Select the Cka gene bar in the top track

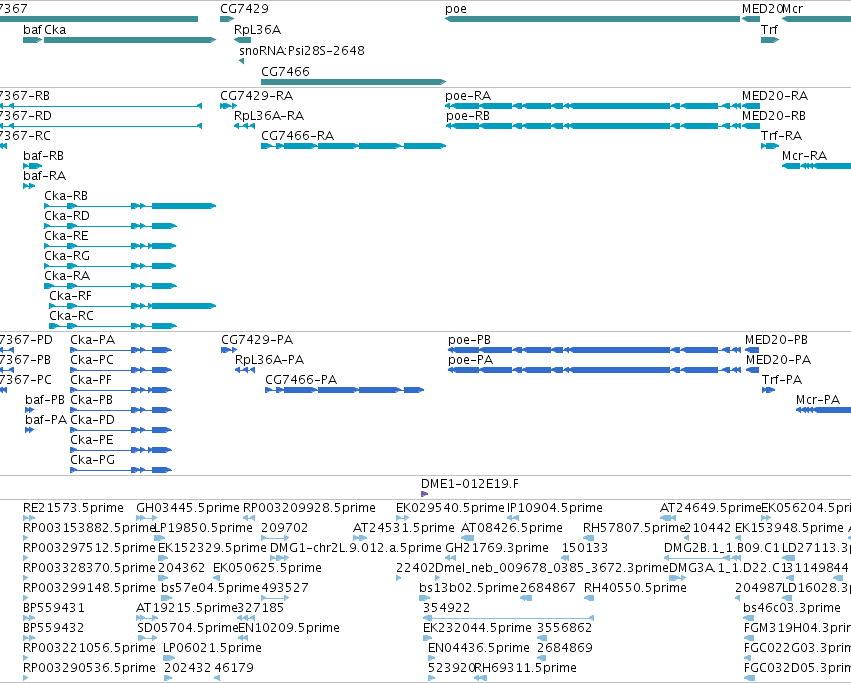(130, 40)
